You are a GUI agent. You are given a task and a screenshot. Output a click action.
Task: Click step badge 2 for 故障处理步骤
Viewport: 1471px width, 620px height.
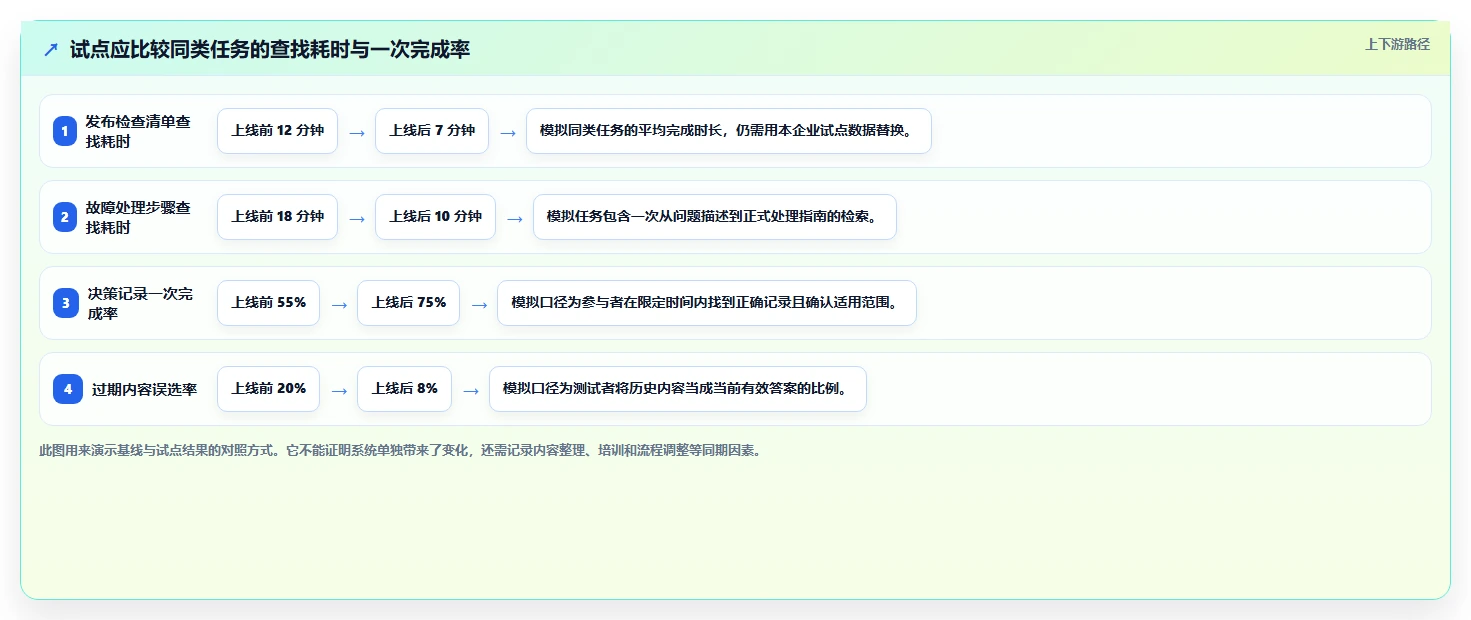65,217
